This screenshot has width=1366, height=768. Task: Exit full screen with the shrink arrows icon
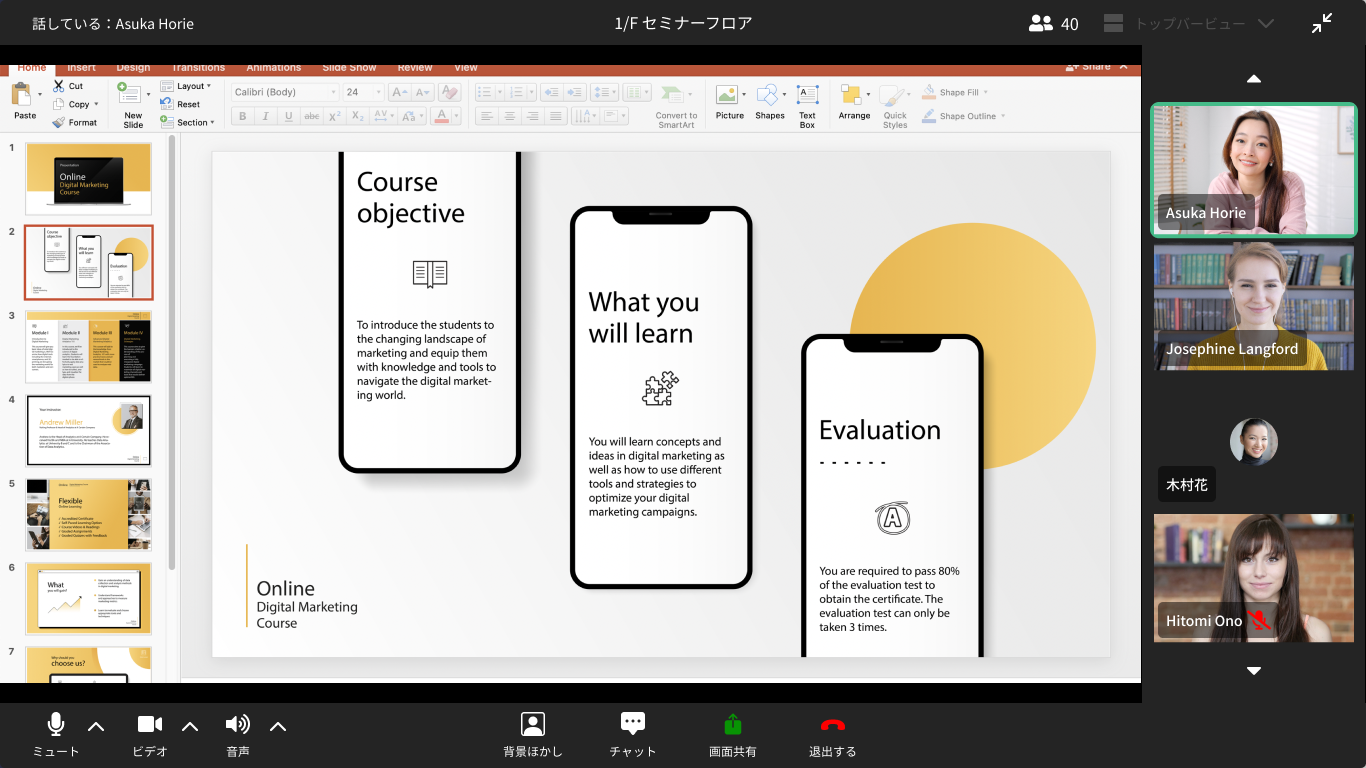pyautogui.click(x=1322, y=23)
